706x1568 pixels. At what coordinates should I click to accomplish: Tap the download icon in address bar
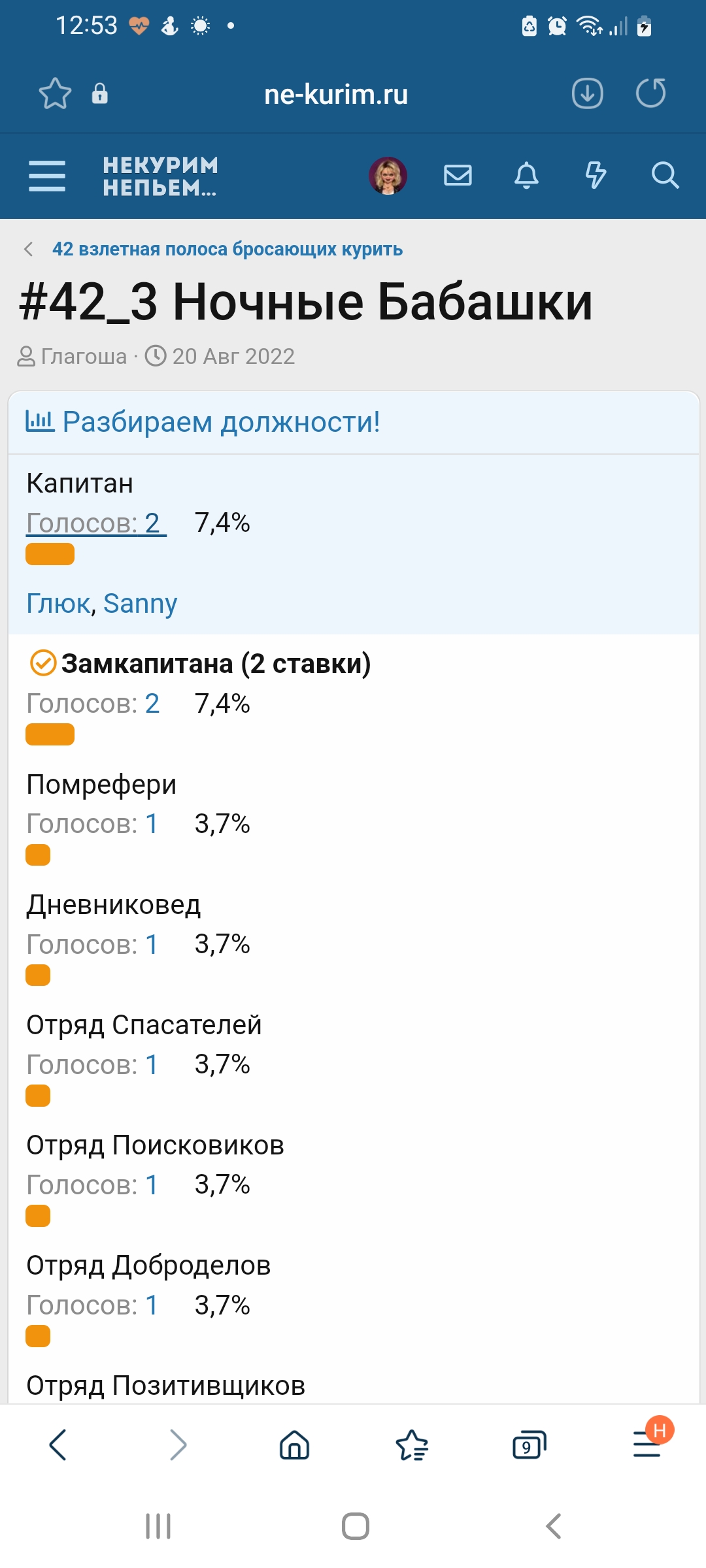(587, 93)
